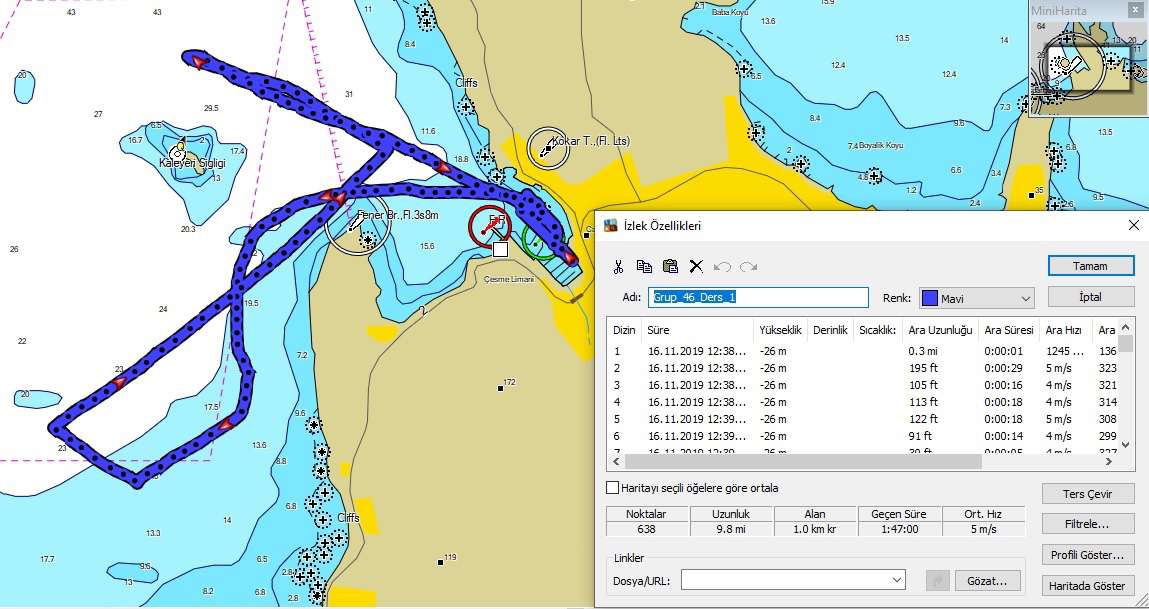The height and width of the screenshot is (609, 1149).
Task: Cancel the dialog with İptal
Action: [1091, 297]
